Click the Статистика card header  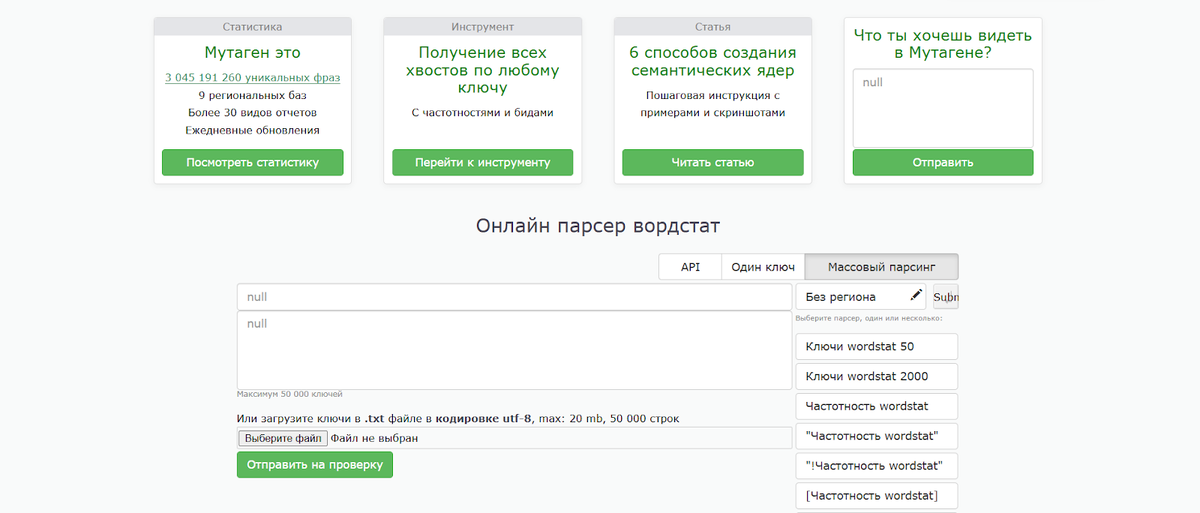[x=253, y=27]
